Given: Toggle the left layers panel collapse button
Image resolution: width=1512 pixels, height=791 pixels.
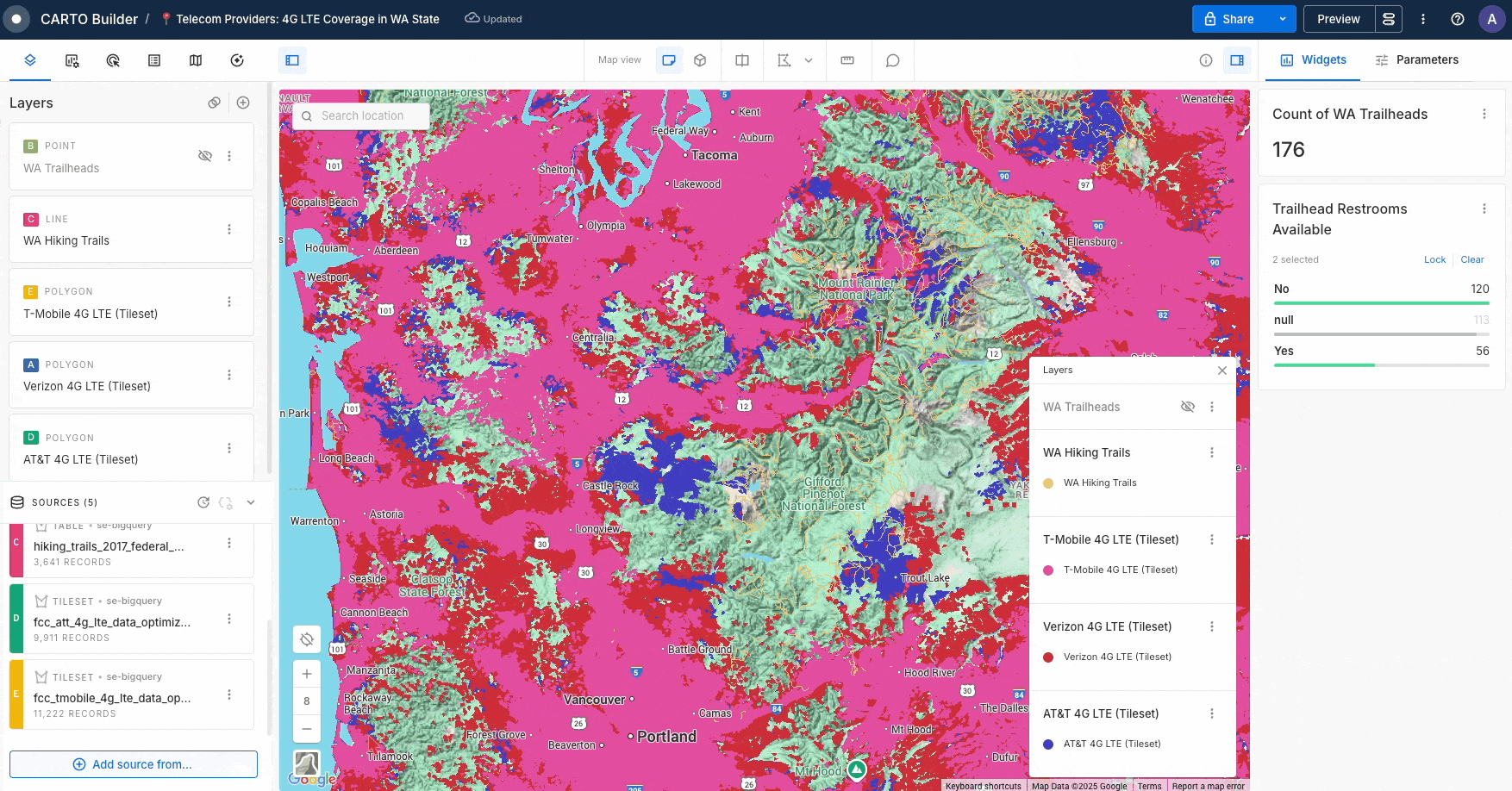Looking at the screenshot, I should point(292,60).
